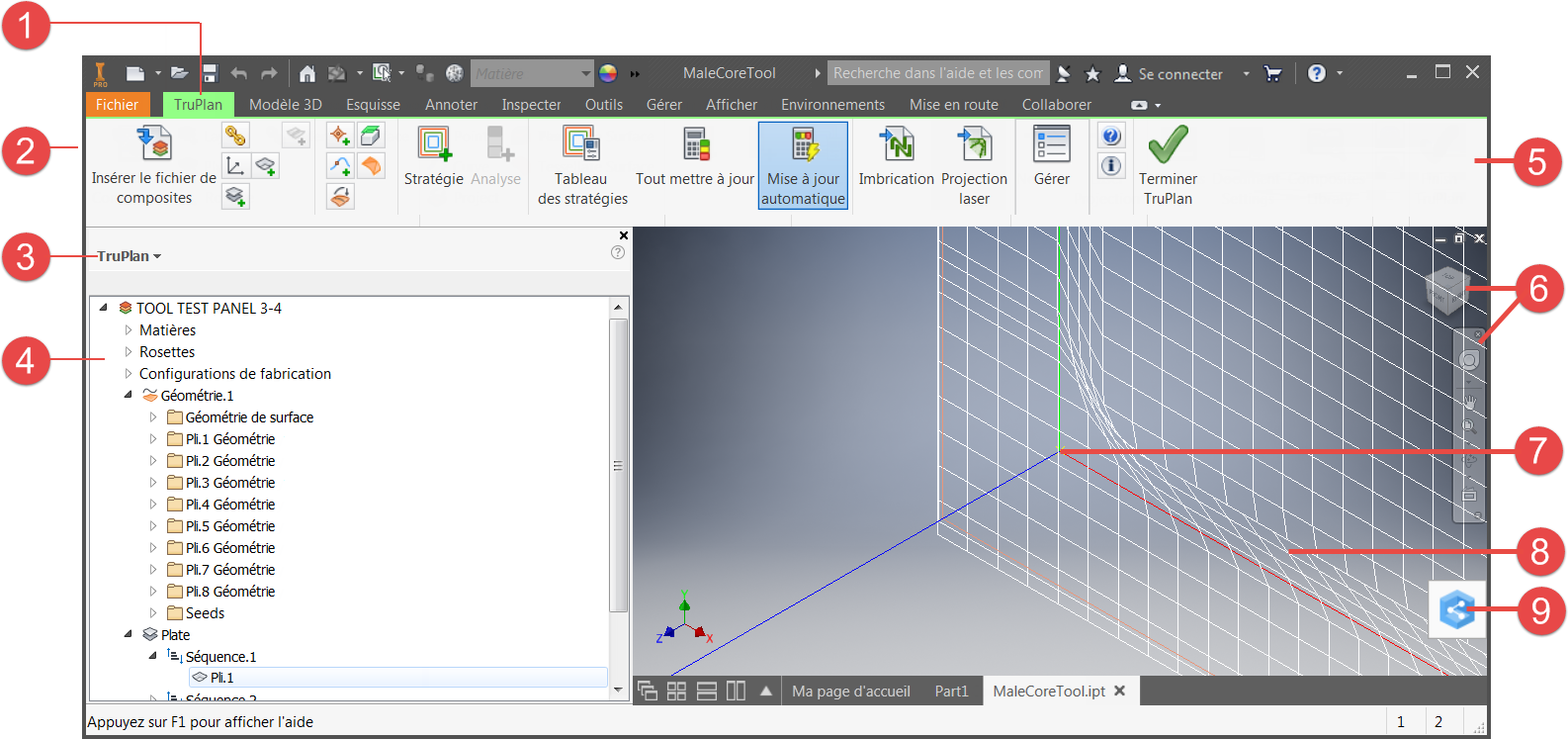Click the ViewCube in the viewport
Image resolution: width=1568 pixels, height=739 pixels.
(x=1447, y=290)
